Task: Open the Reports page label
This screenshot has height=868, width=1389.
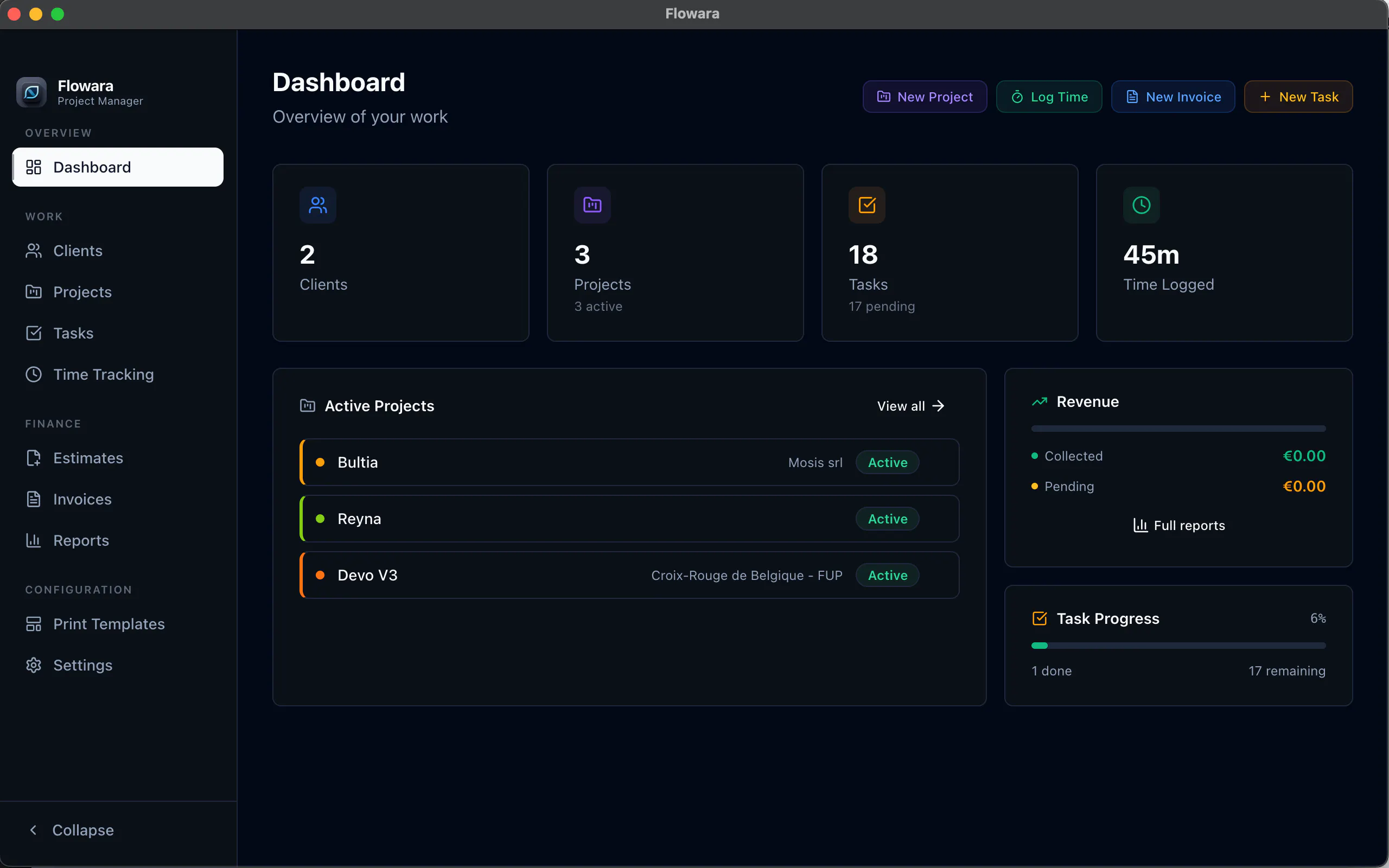Action: click(81, 540)
